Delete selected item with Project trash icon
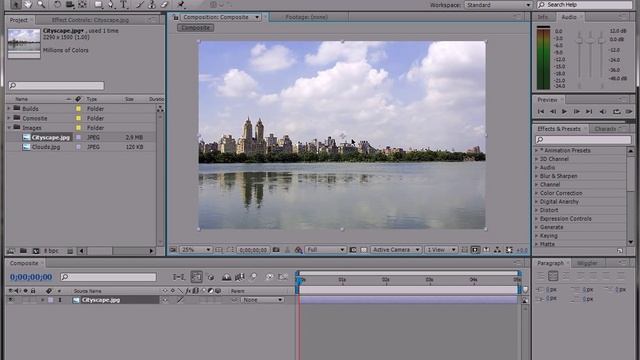This screenshot has height=360, width=640. pyautogui.click(x=70, y=251)
